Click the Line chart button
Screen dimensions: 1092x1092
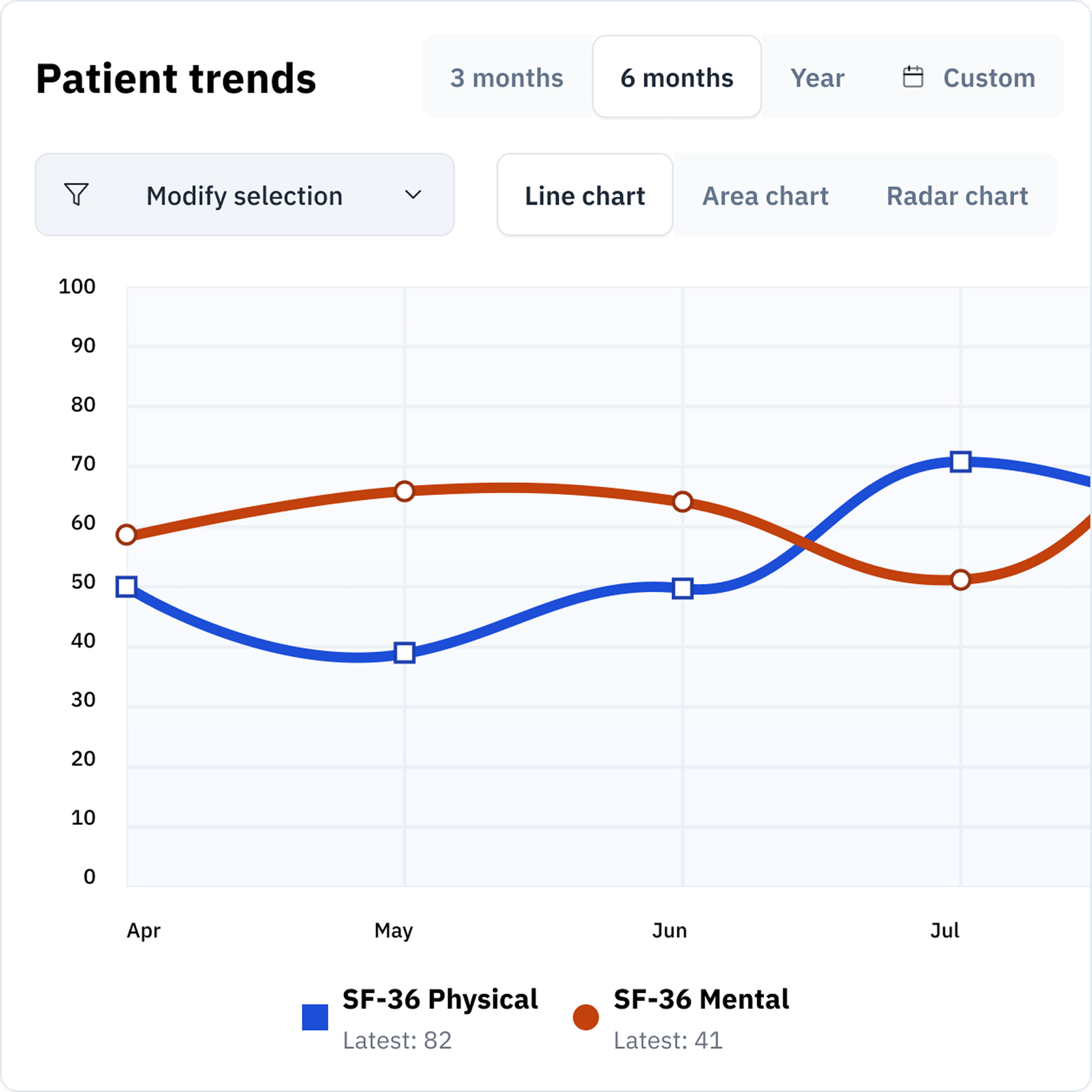pyautogui.click(x=584, y=196)
